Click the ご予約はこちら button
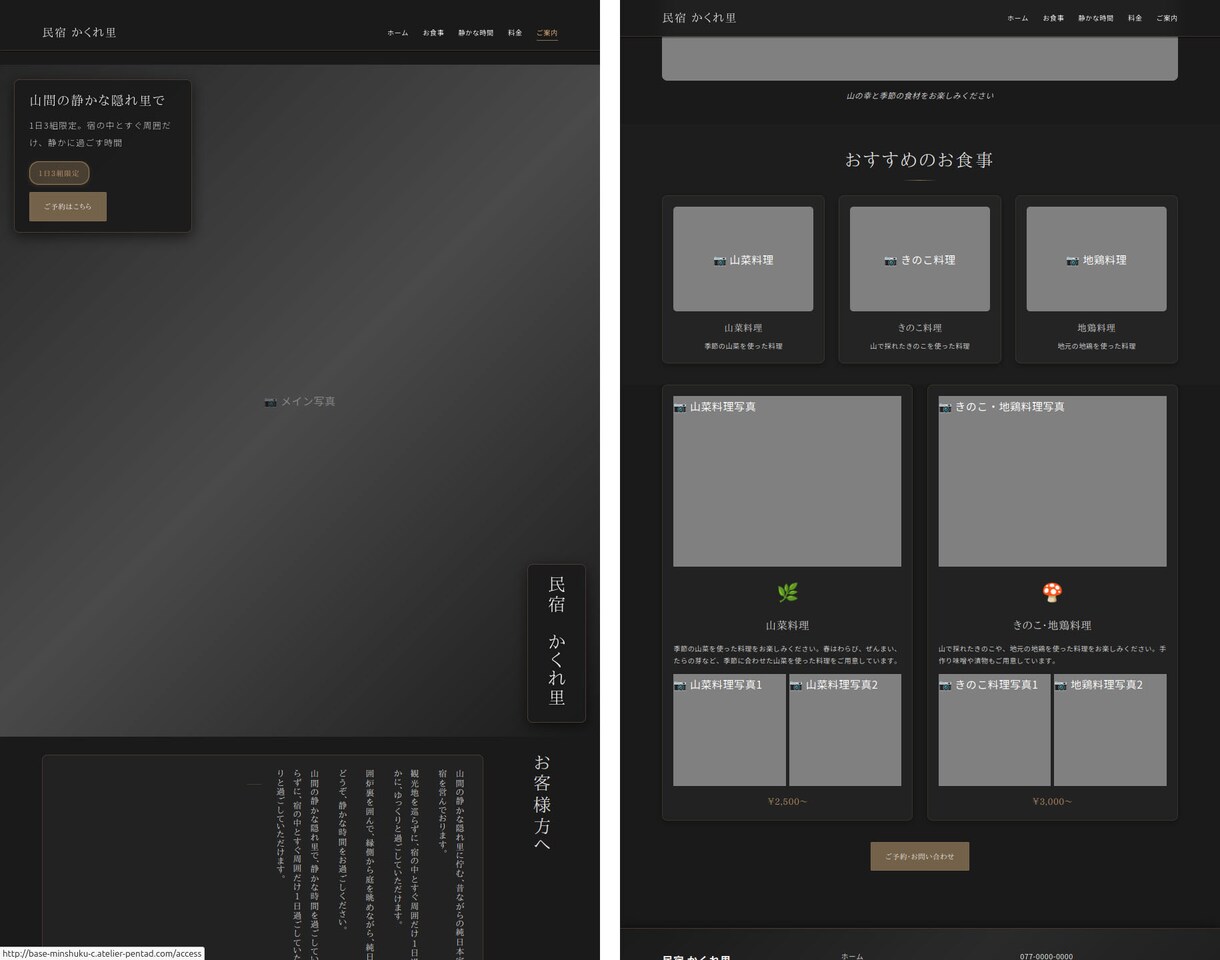Image resolution: width=1220 pixels, height=960 pixels. 68,207
